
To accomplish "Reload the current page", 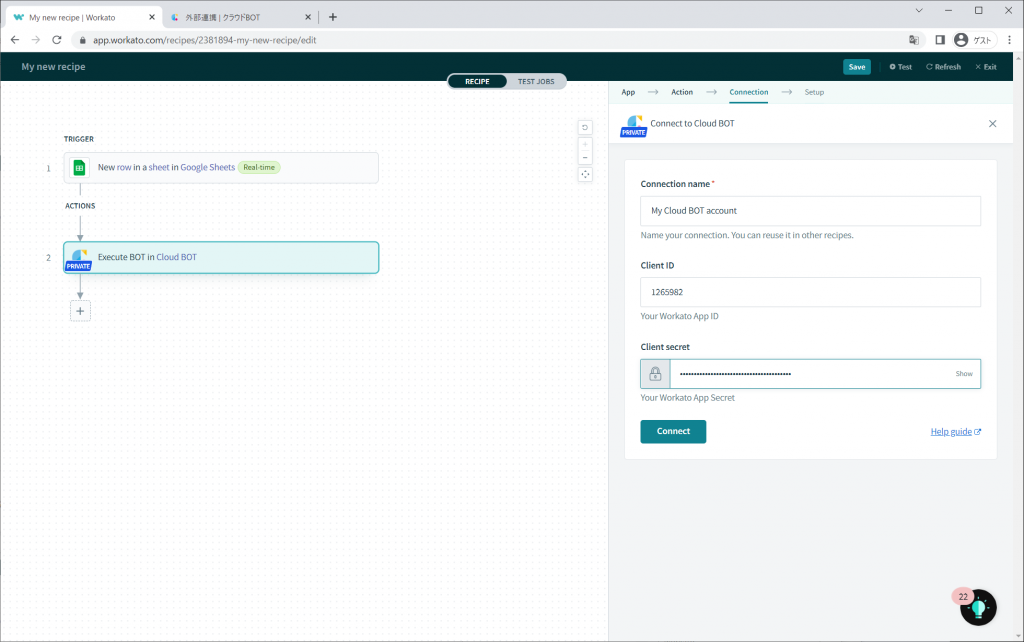I will point(57,40).
